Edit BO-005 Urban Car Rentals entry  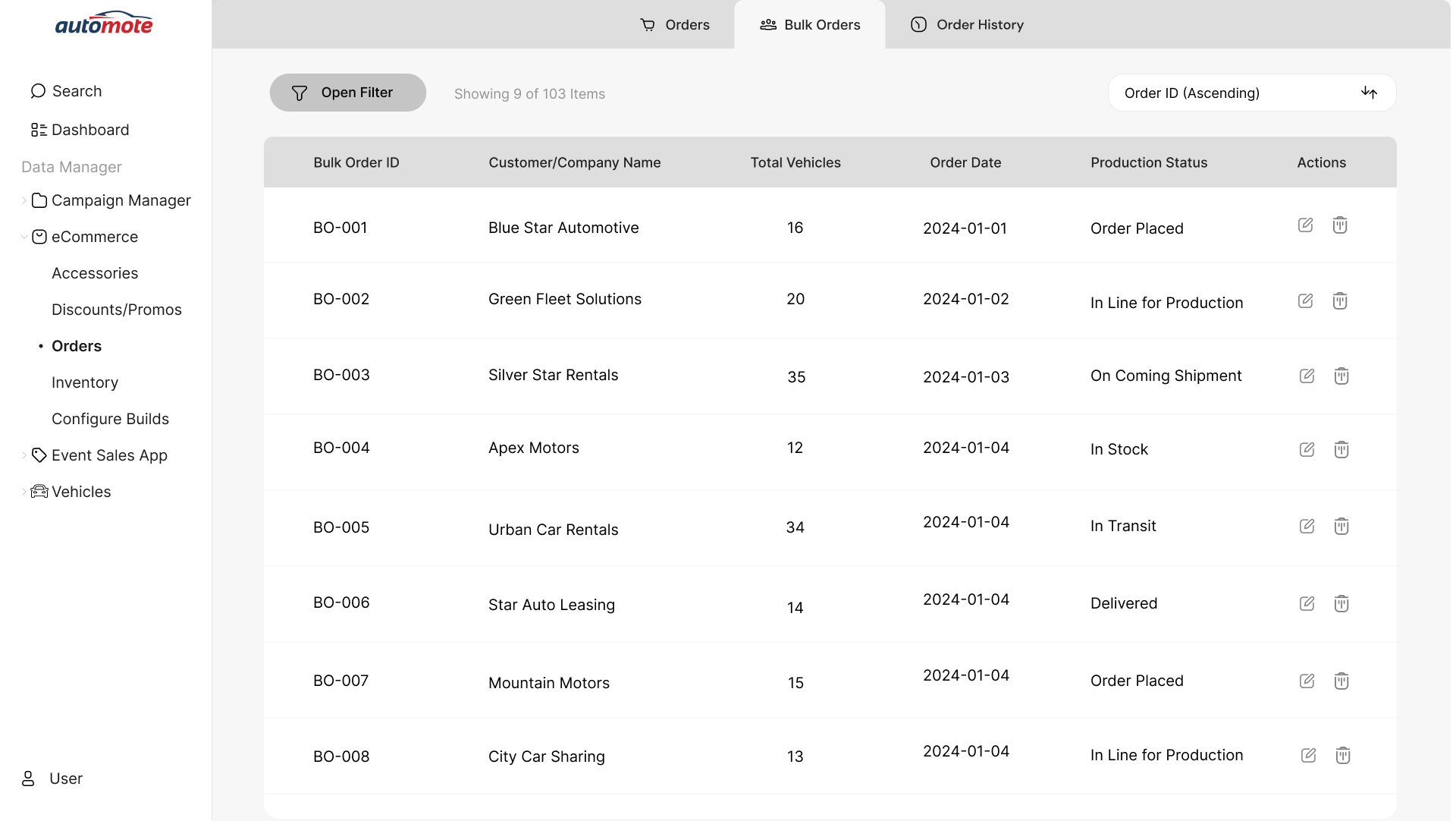click(x=1307, y=527)
